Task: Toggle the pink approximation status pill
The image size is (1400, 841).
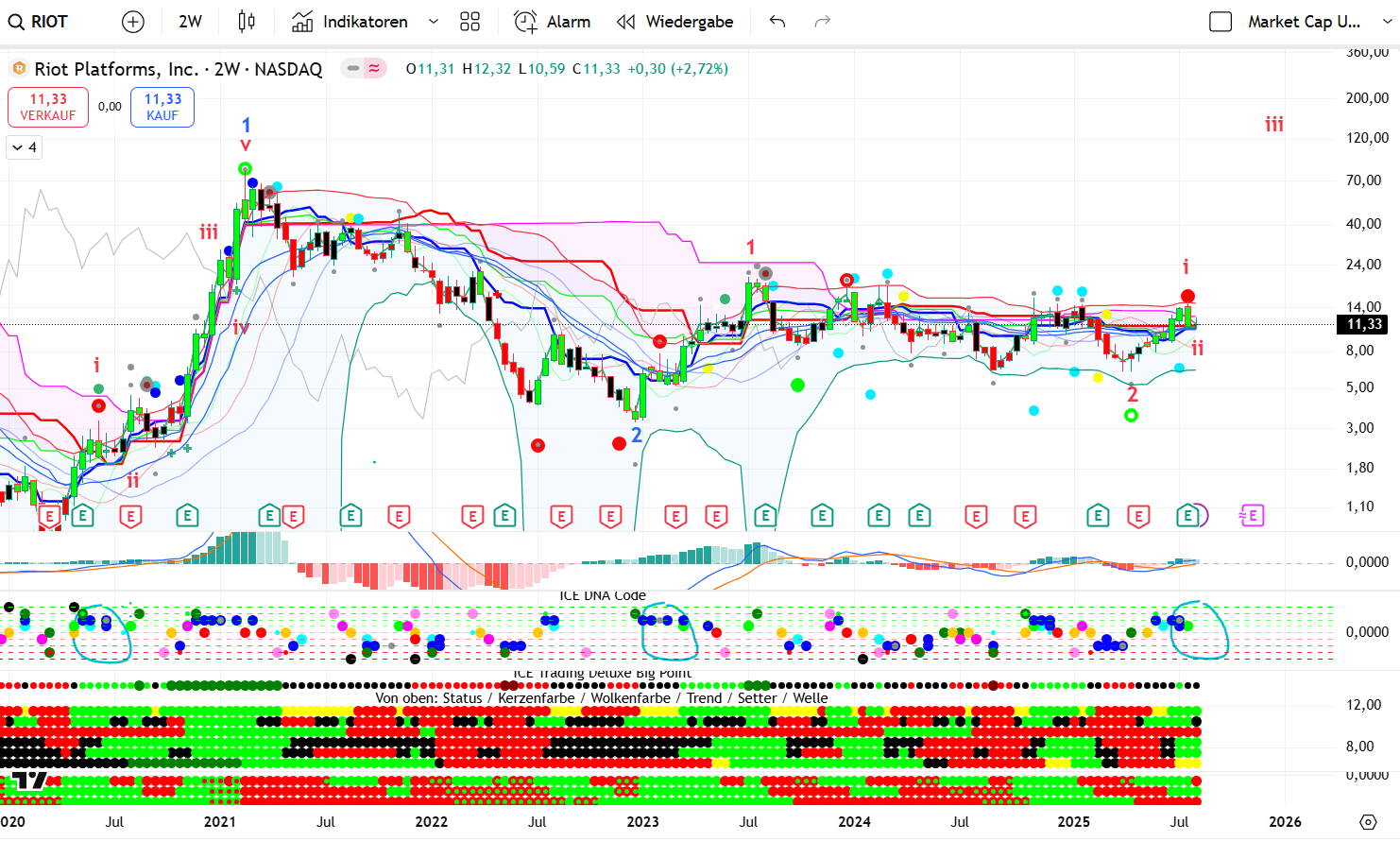Action: coord(375,68)
